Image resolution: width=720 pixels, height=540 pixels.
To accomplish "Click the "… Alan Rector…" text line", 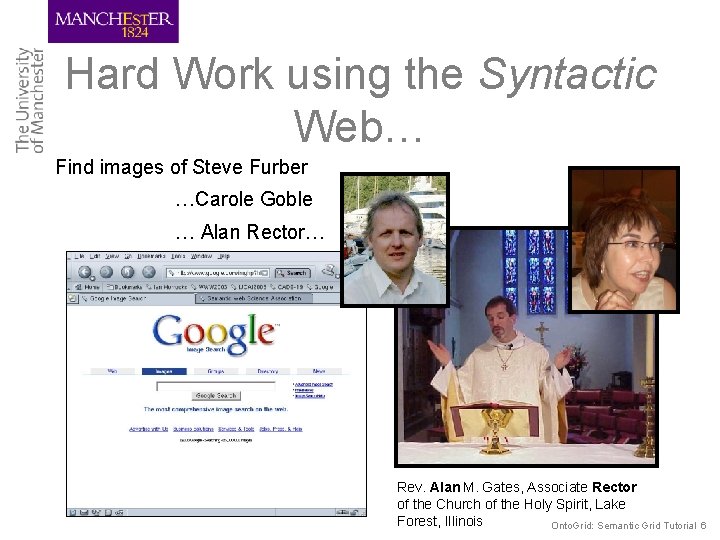I will click(x=250, y=232).
